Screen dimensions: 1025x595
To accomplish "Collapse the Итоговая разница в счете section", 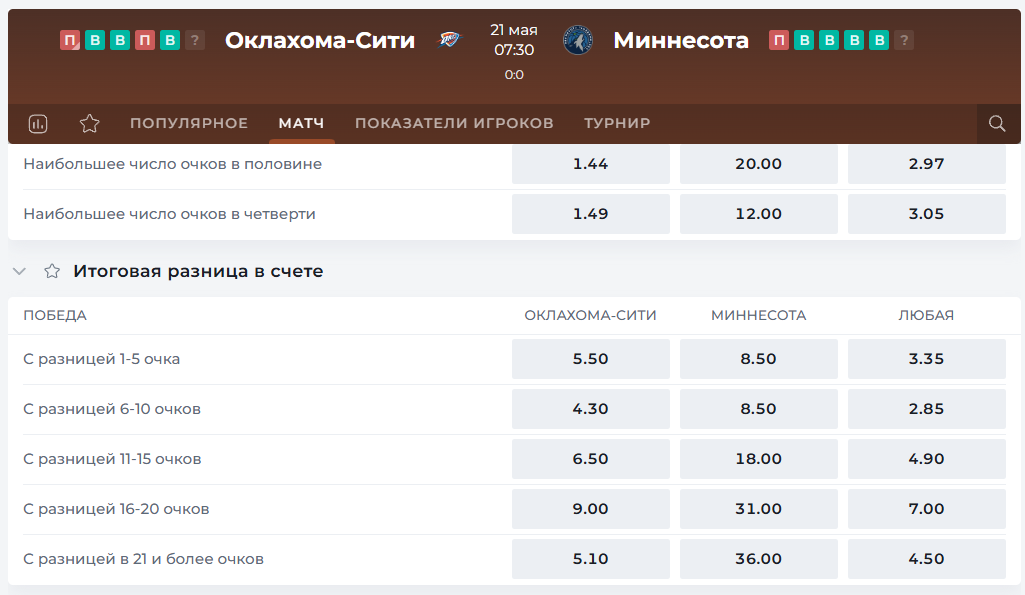I will coord(20,271).
